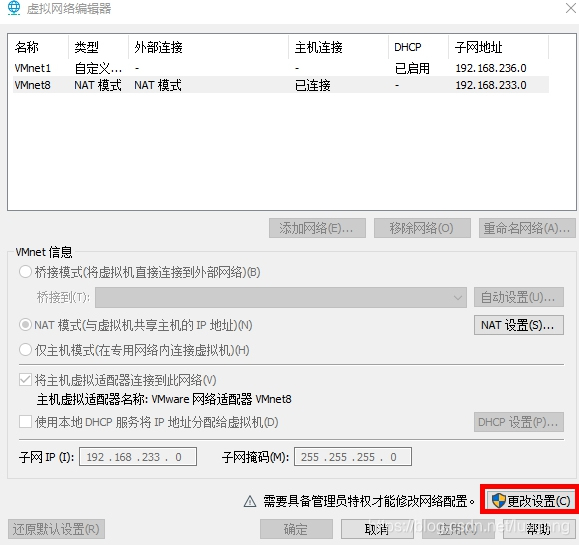The image size is (579, 545).
Task: Sort by 类型 column header
Action: tap(99, 47)
